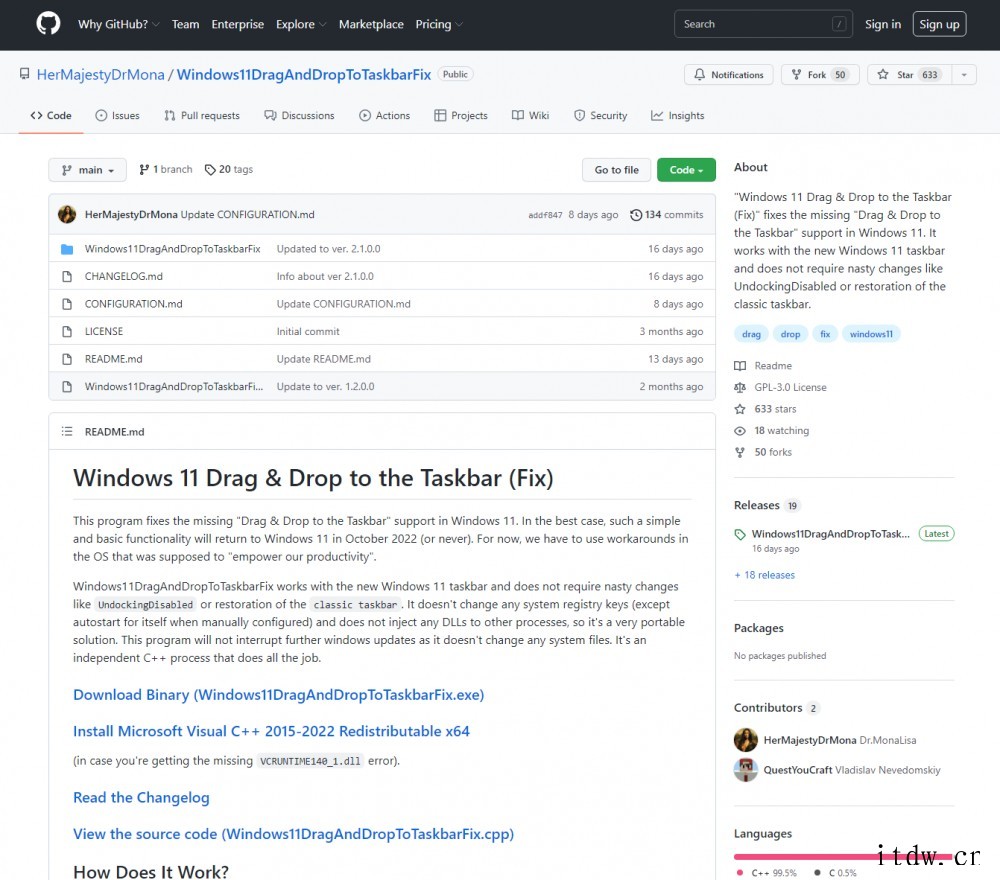Click the tag icon beside 20 tags
1000x880 pixels.
210,170
